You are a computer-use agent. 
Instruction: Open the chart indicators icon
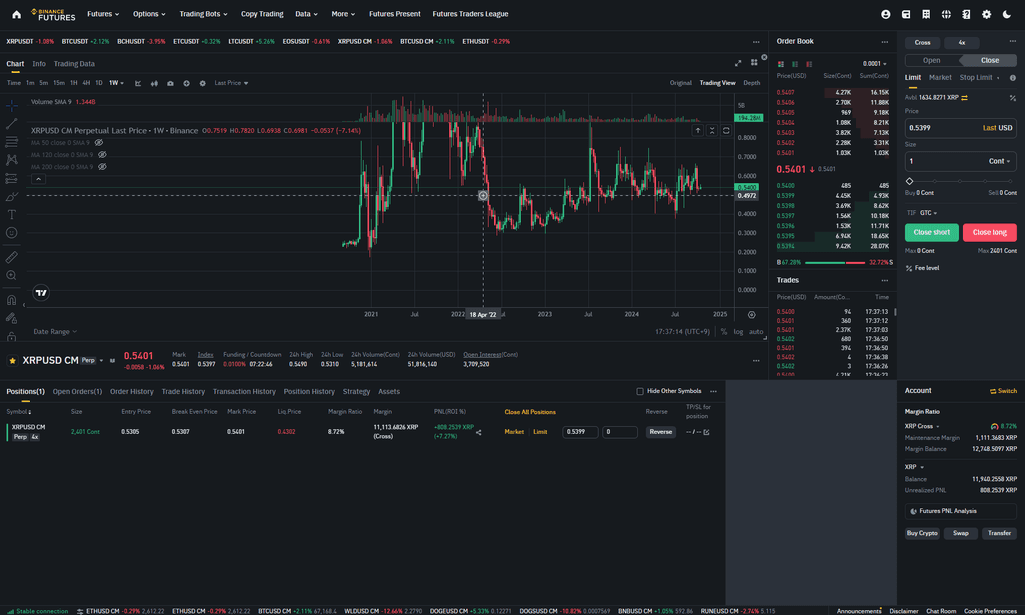click(x=138, y=83)
